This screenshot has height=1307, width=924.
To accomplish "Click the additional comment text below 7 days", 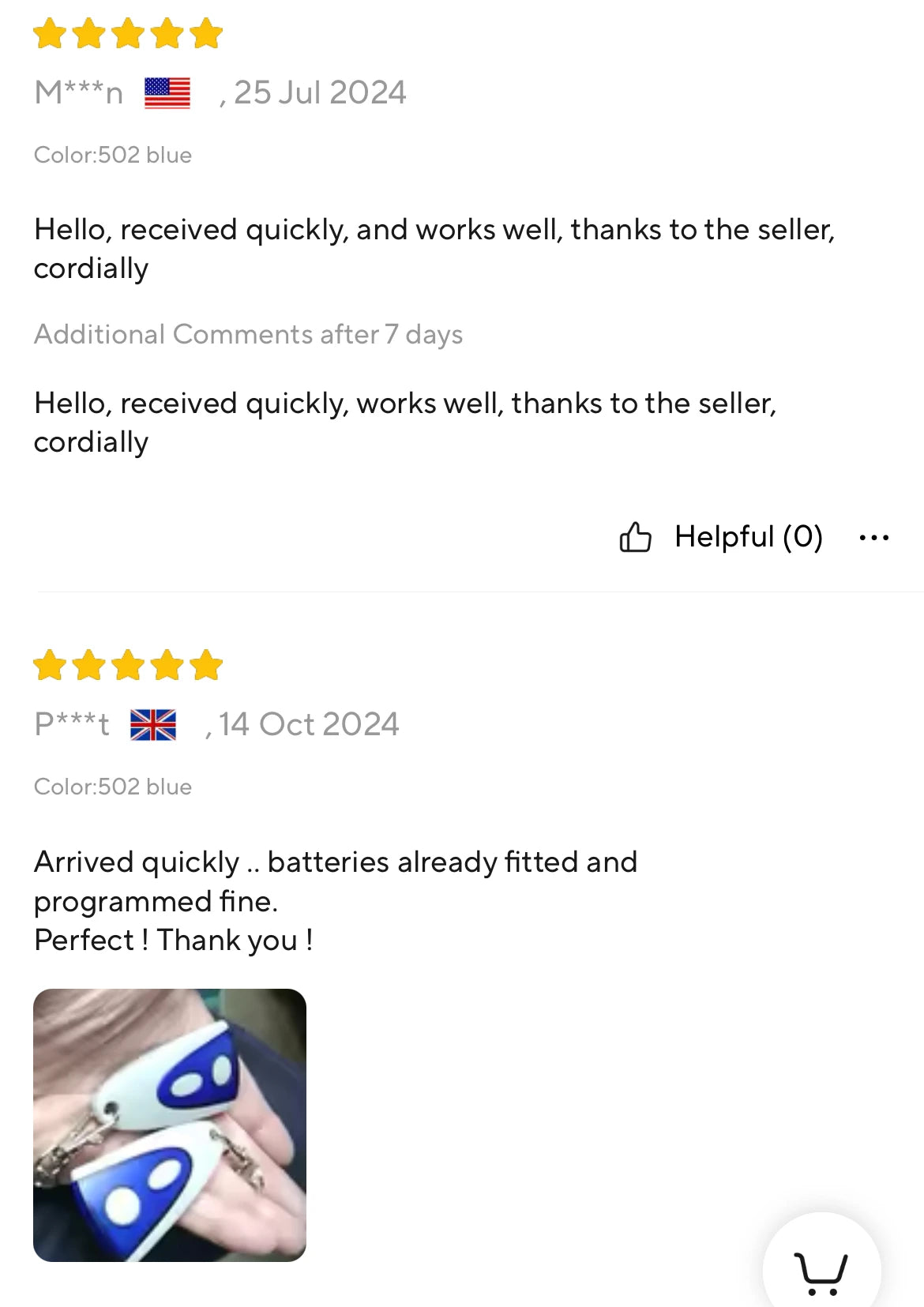I will click(405, 423).
